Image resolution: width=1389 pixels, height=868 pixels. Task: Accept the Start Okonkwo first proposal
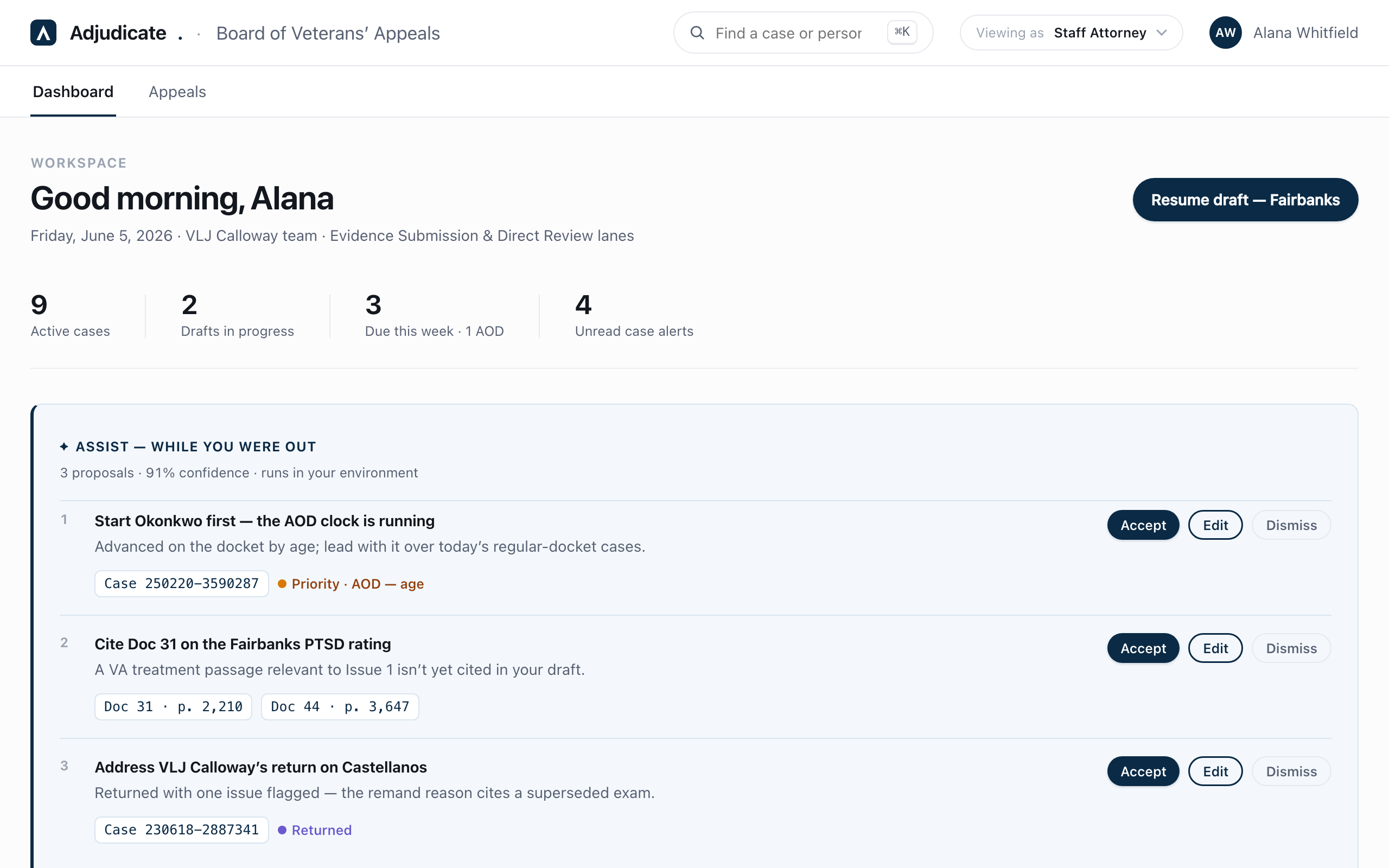click(1143, 525)
